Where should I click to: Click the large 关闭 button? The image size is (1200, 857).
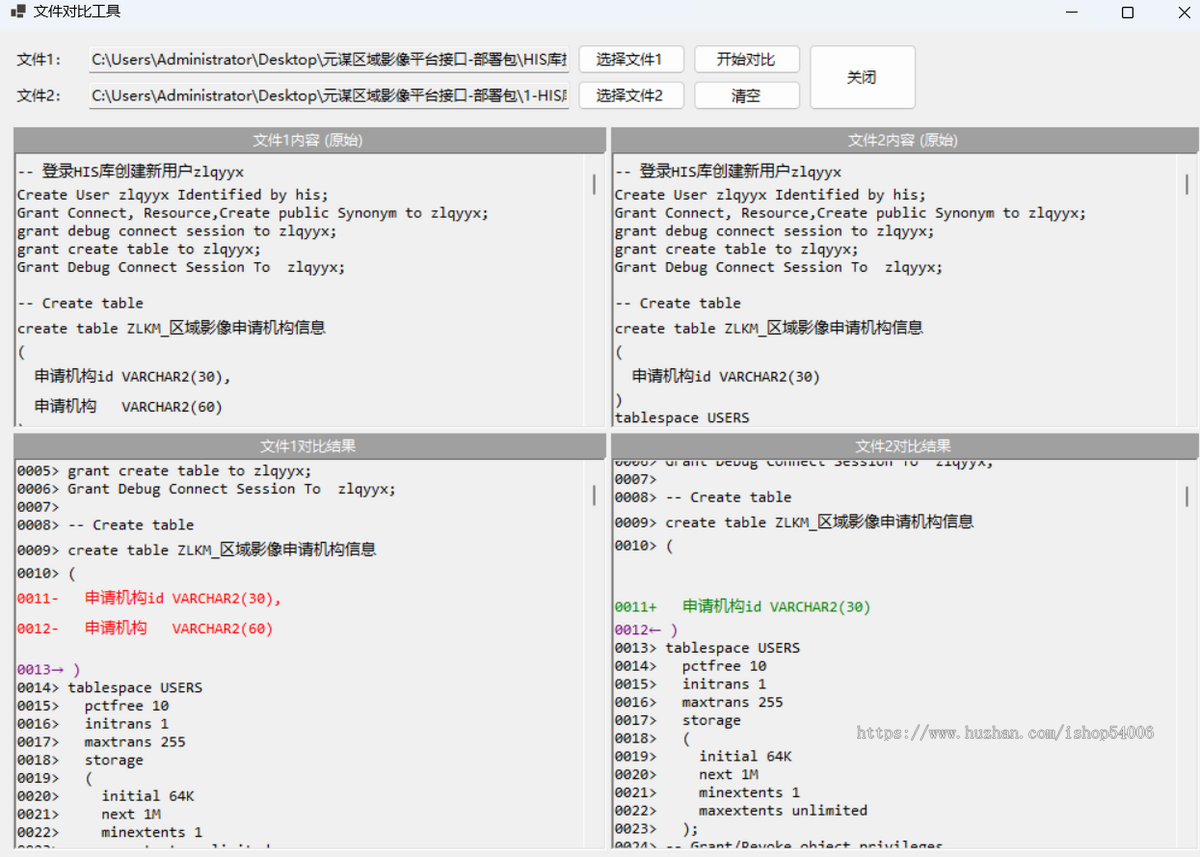[x=862, y=77]
